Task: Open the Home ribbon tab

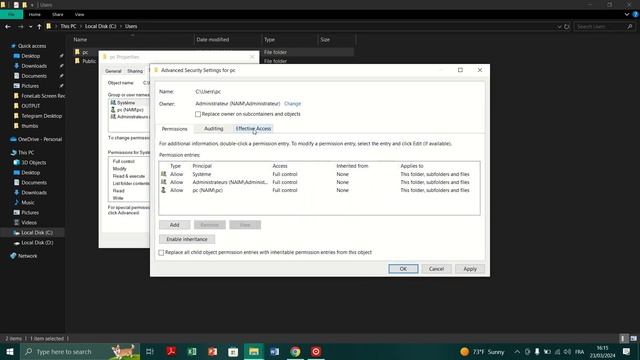Action: click(35, 15)
